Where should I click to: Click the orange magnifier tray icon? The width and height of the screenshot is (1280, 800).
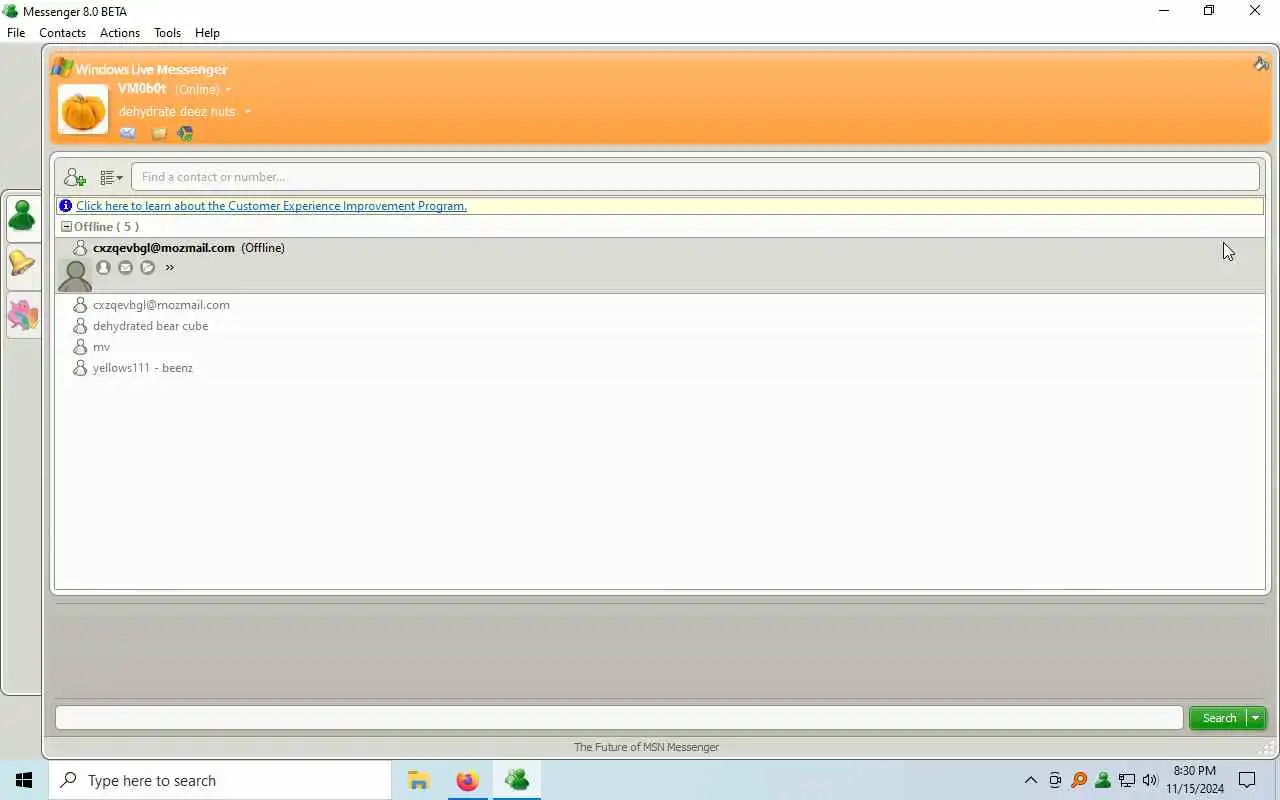[1079, 781]
